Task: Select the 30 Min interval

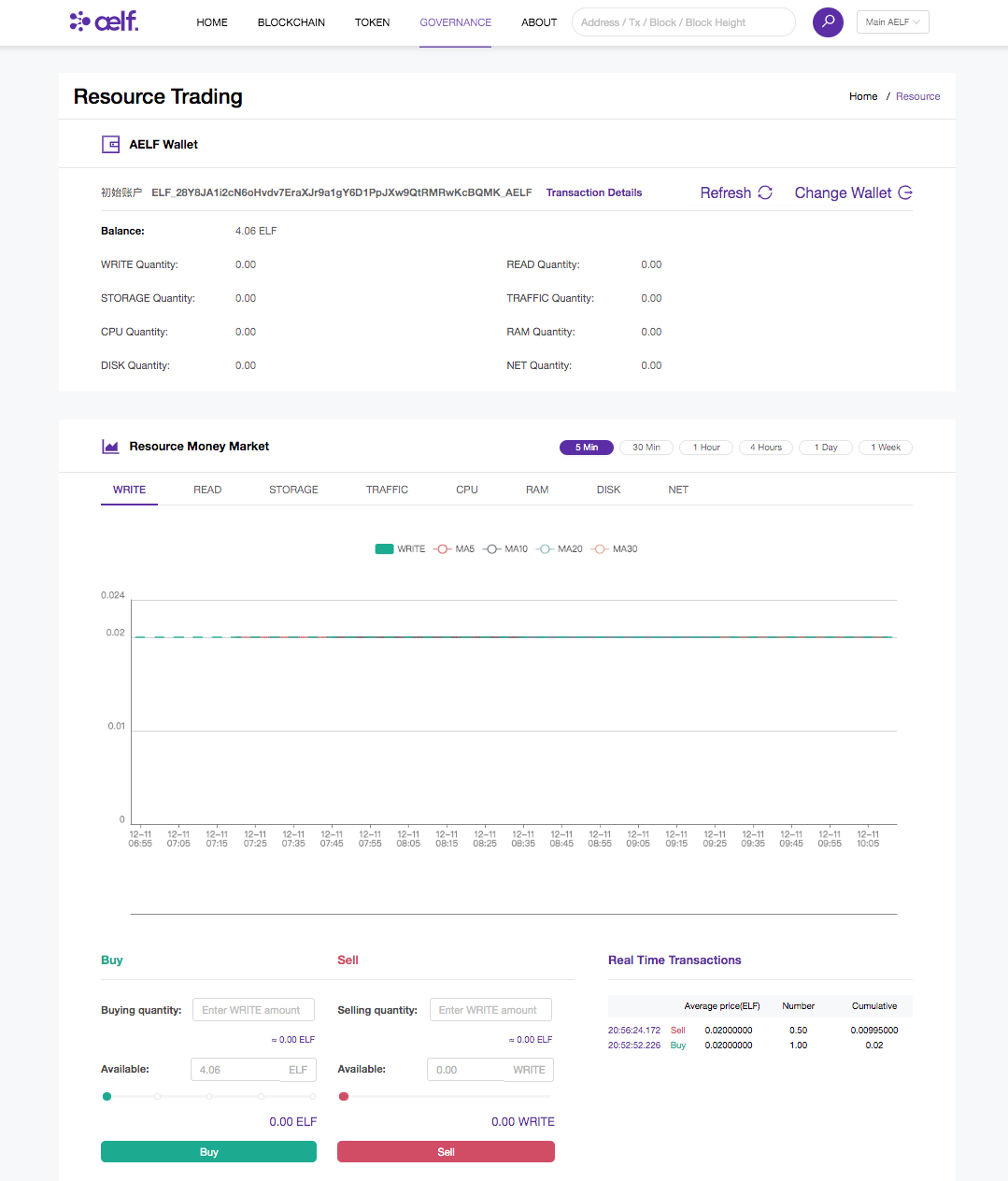Action: 646,448
